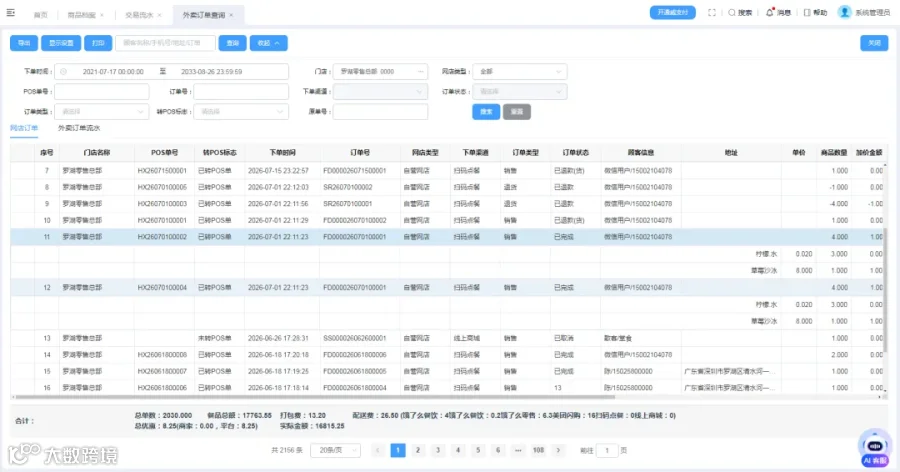Go to page 3
The height and width of the screenshot is (472, 900).
(438, 450)
